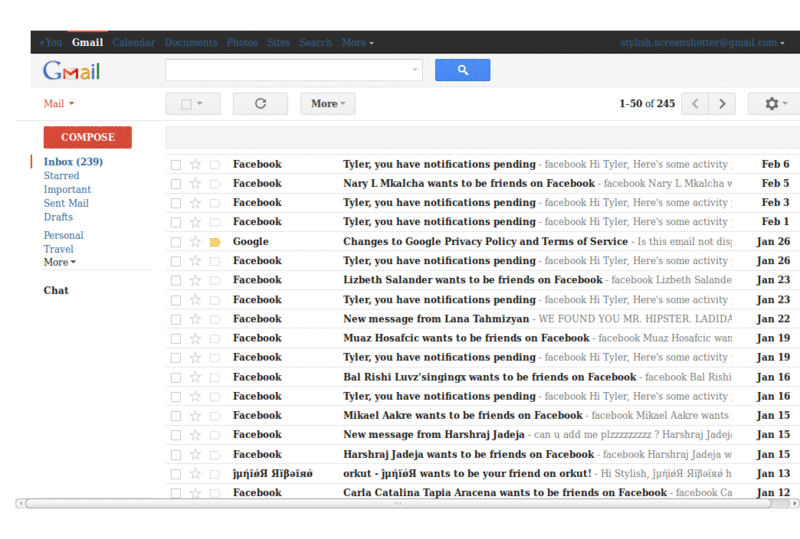Open the Personal label
Viewport: 800px width, 539px height.
point(63,235)
